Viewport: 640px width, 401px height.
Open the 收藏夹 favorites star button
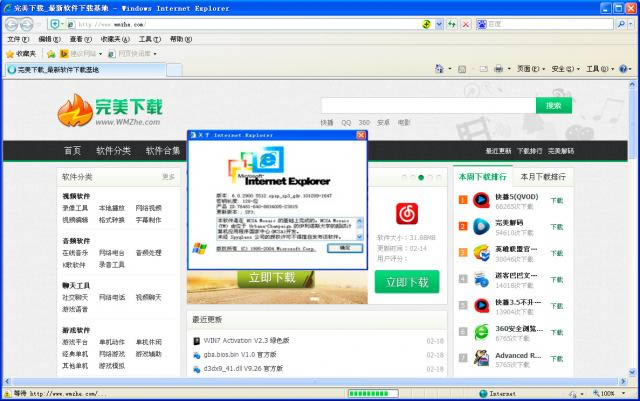21,53
